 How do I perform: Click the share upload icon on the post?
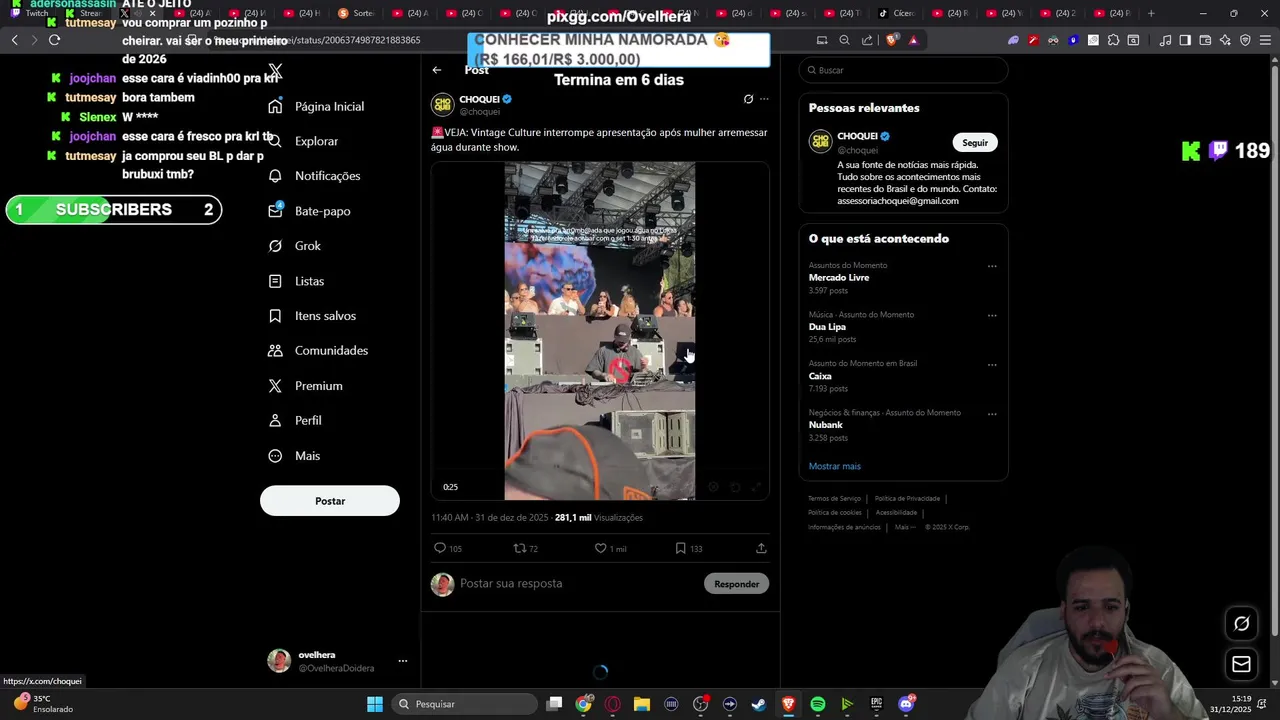coord(761,548)
